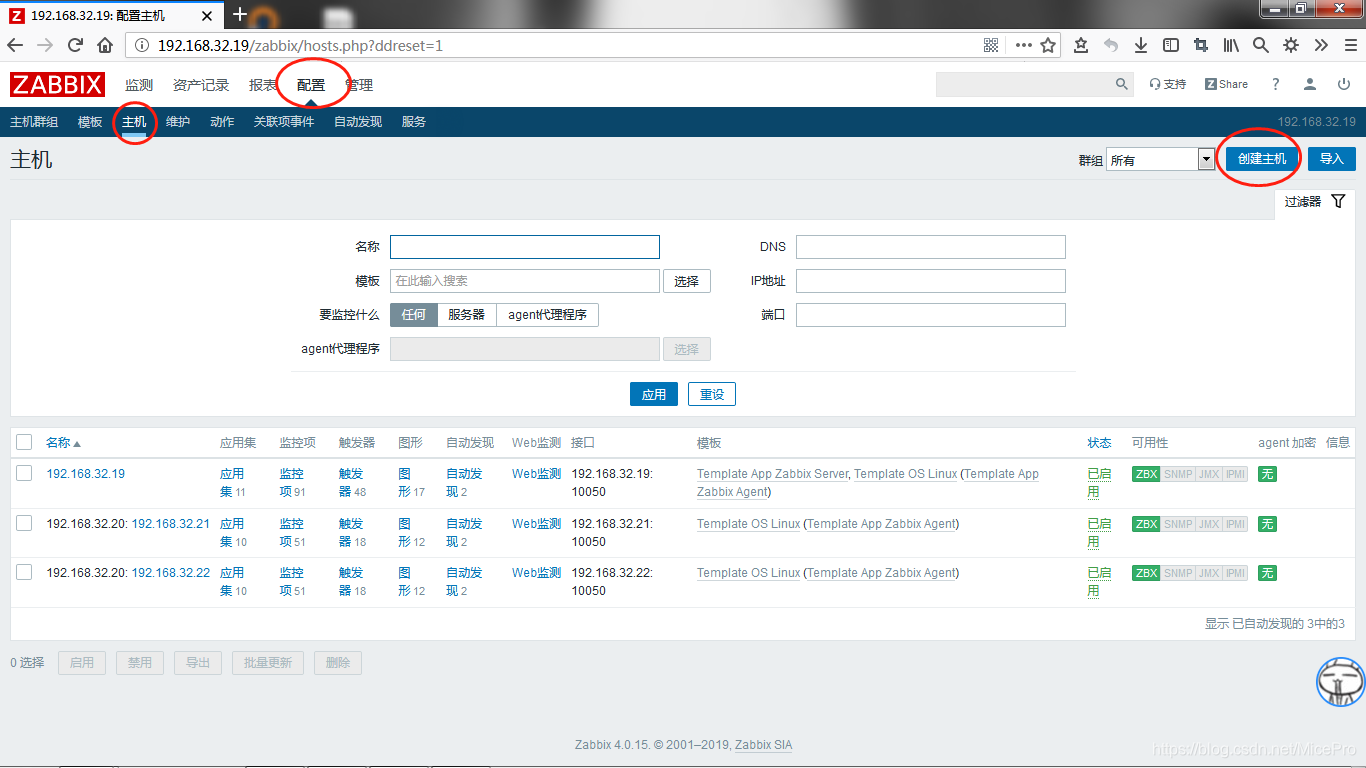Open Zabbix SIA footer link
Viewport: 1366px width, 768px height.
(763, 745)
